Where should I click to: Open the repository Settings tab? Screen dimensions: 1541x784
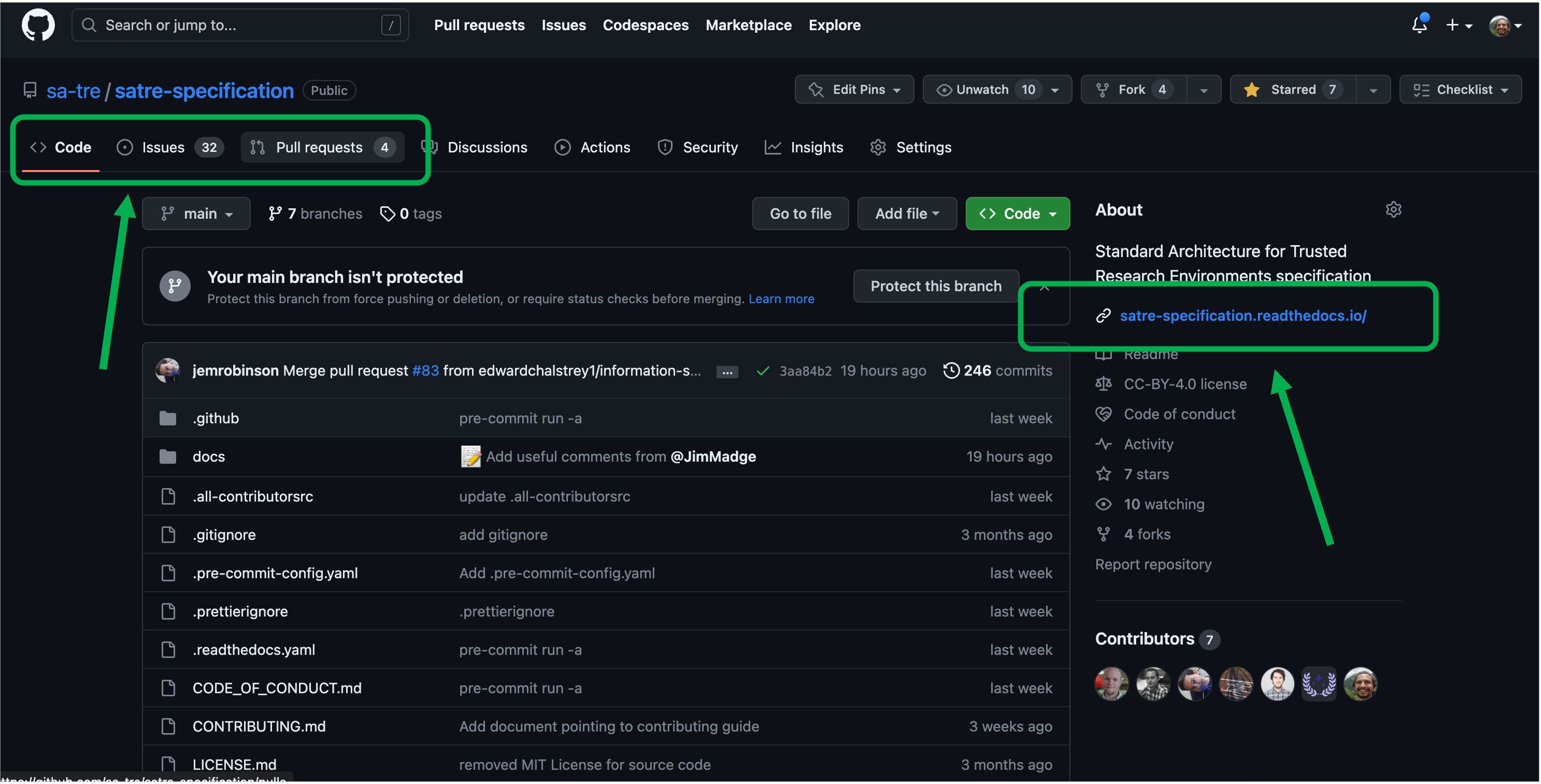(911, 147)
